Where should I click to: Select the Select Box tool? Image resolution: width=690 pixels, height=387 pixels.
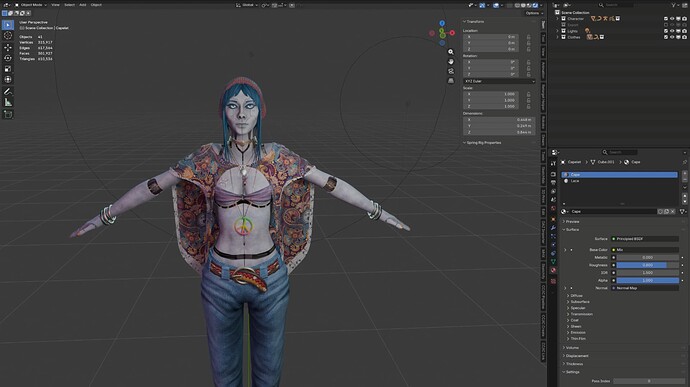pyautogui.click(x=8, y=25)
